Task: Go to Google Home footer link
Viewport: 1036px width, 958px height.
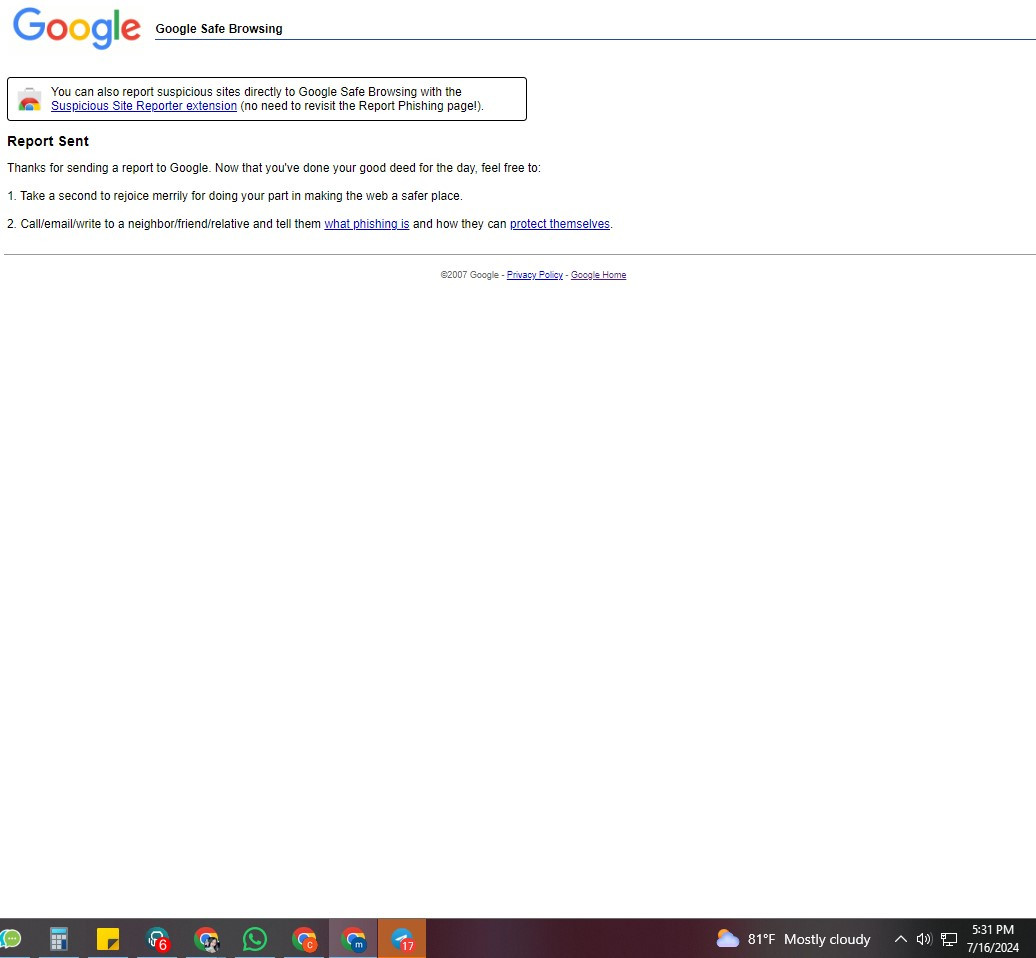Action: (x=598, y=275)
